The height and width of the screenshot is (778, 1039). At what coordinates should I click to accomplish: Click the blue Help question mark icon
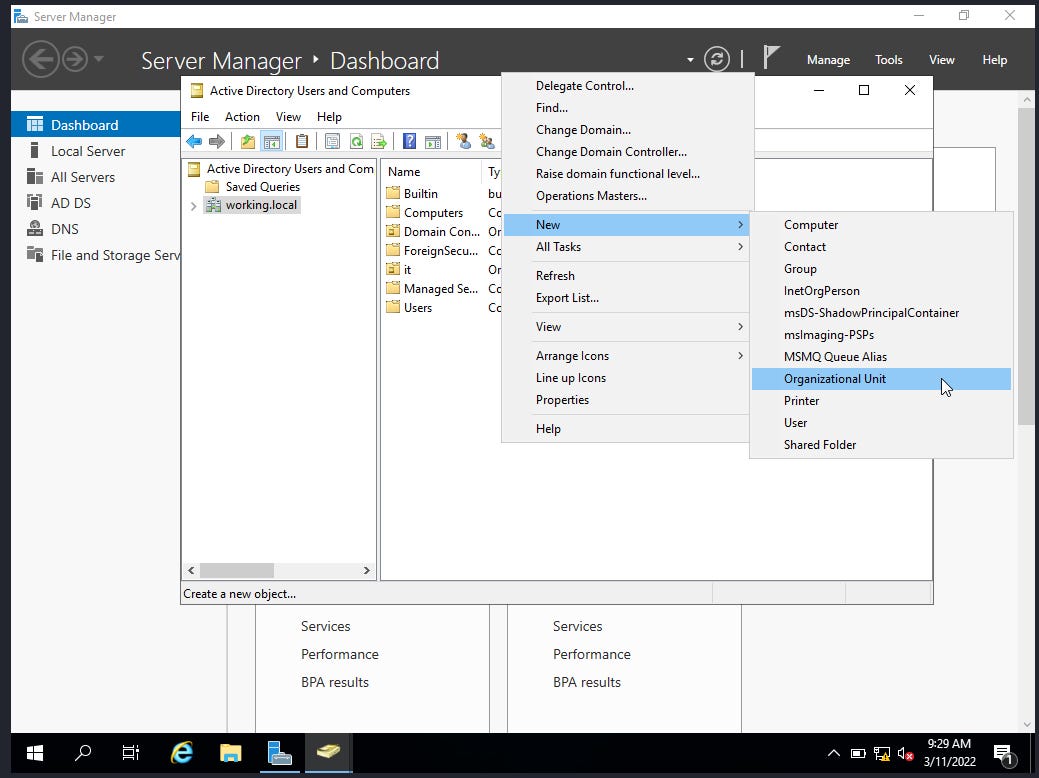coord(410,141)
